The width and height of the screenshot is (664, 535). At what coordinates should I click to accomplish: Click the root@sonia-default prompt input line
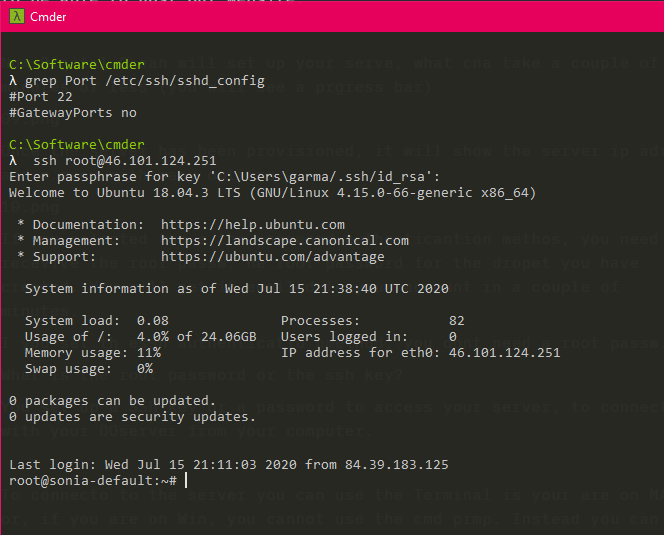pos(98,481)
